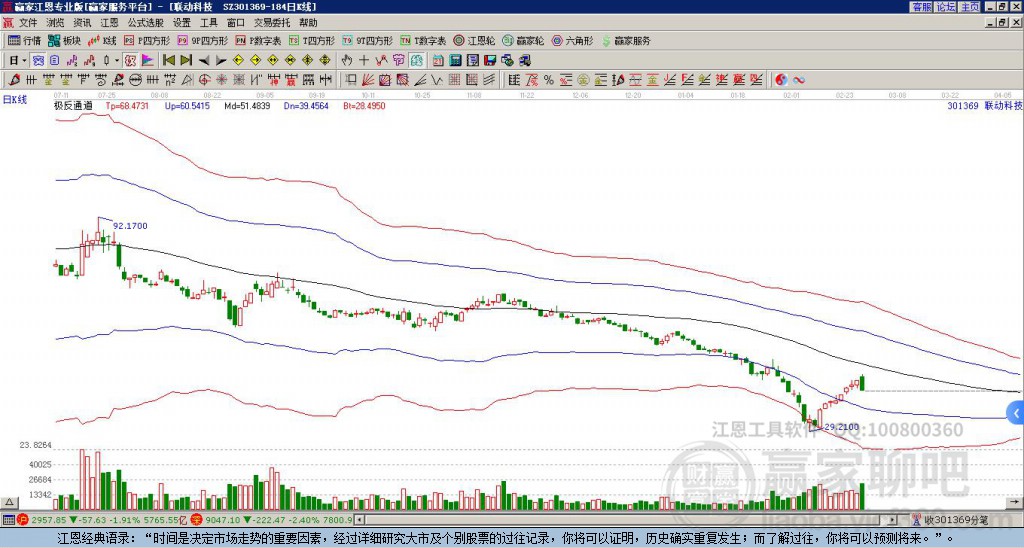Open 赢家服务 service panel
This screenshot has height=548, width=1024.
(626, 40)
